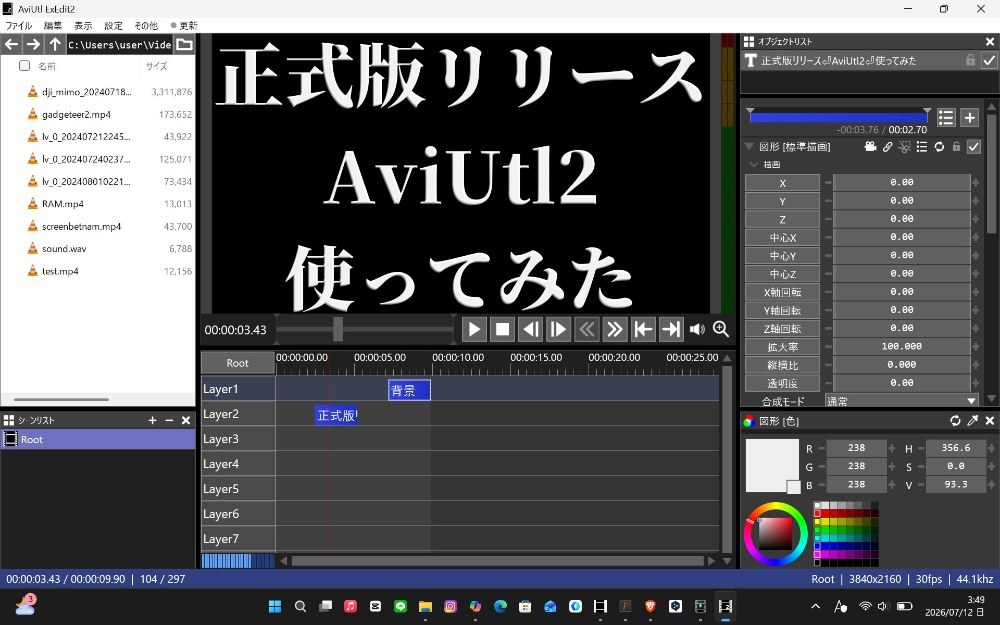This screenshot has width=1000, height=625.
Task: Increase the R value with its plus
Action: pyautogui.click(x=892, y=448)
